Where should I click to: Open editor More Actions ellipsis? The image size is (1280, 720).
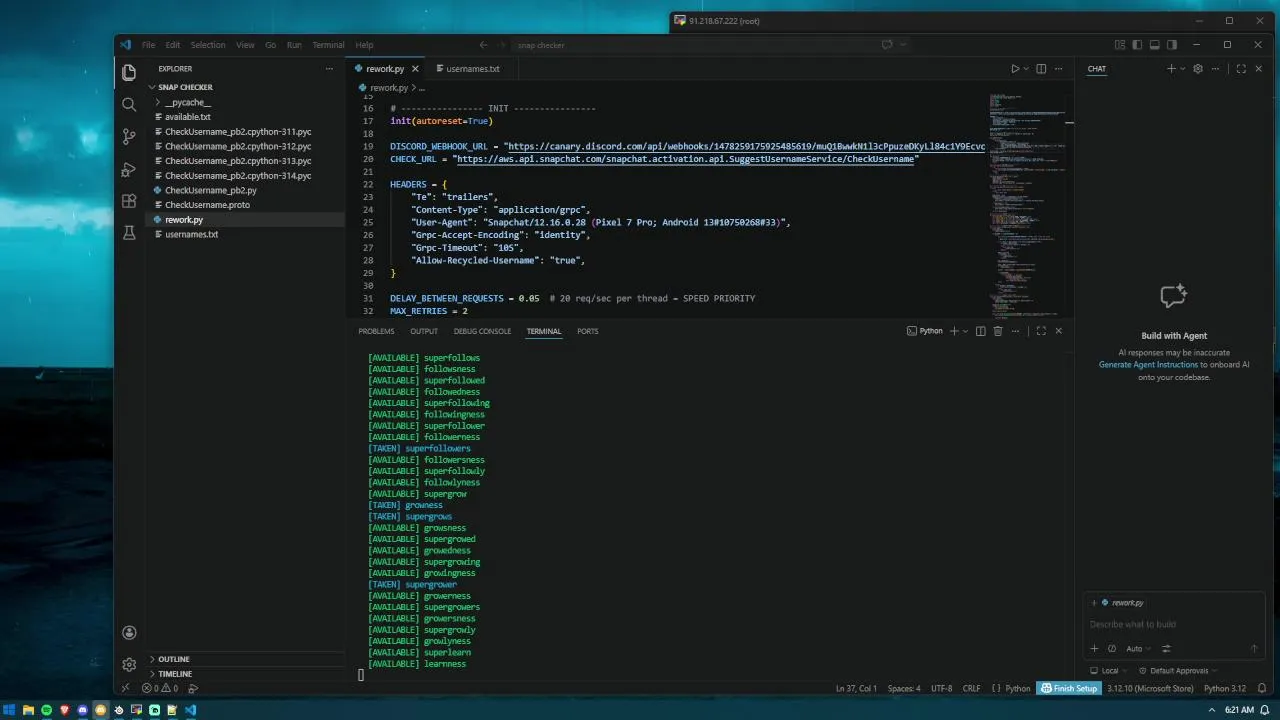click(1059, 69)
